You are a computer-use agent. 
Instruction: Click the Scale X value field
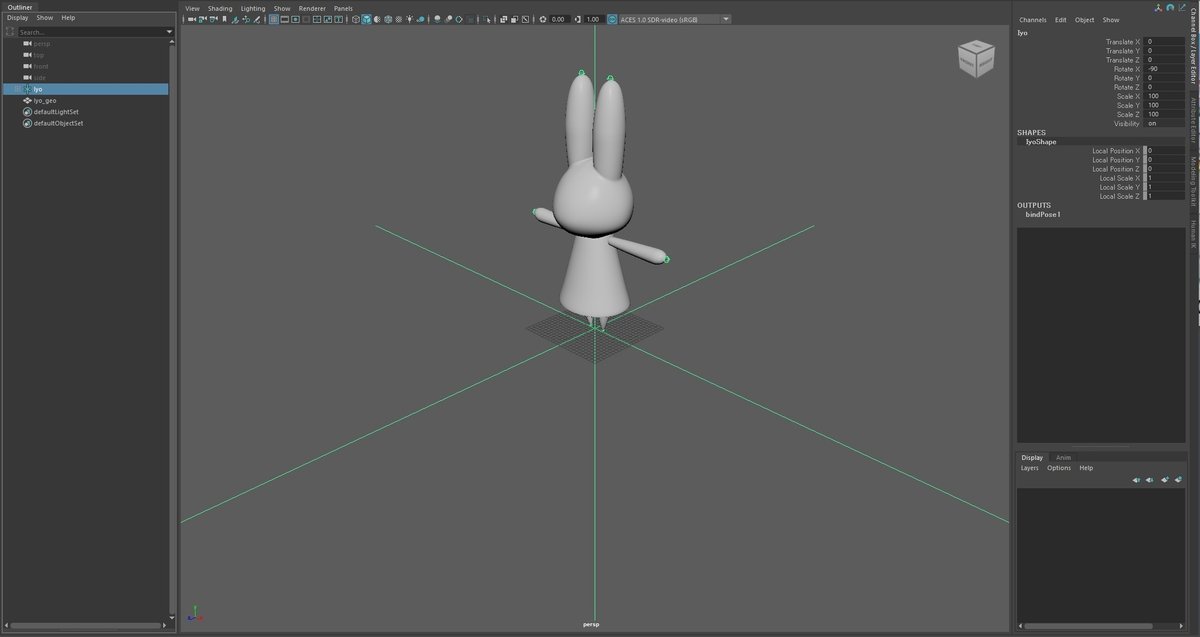(x=1164, y=96)
